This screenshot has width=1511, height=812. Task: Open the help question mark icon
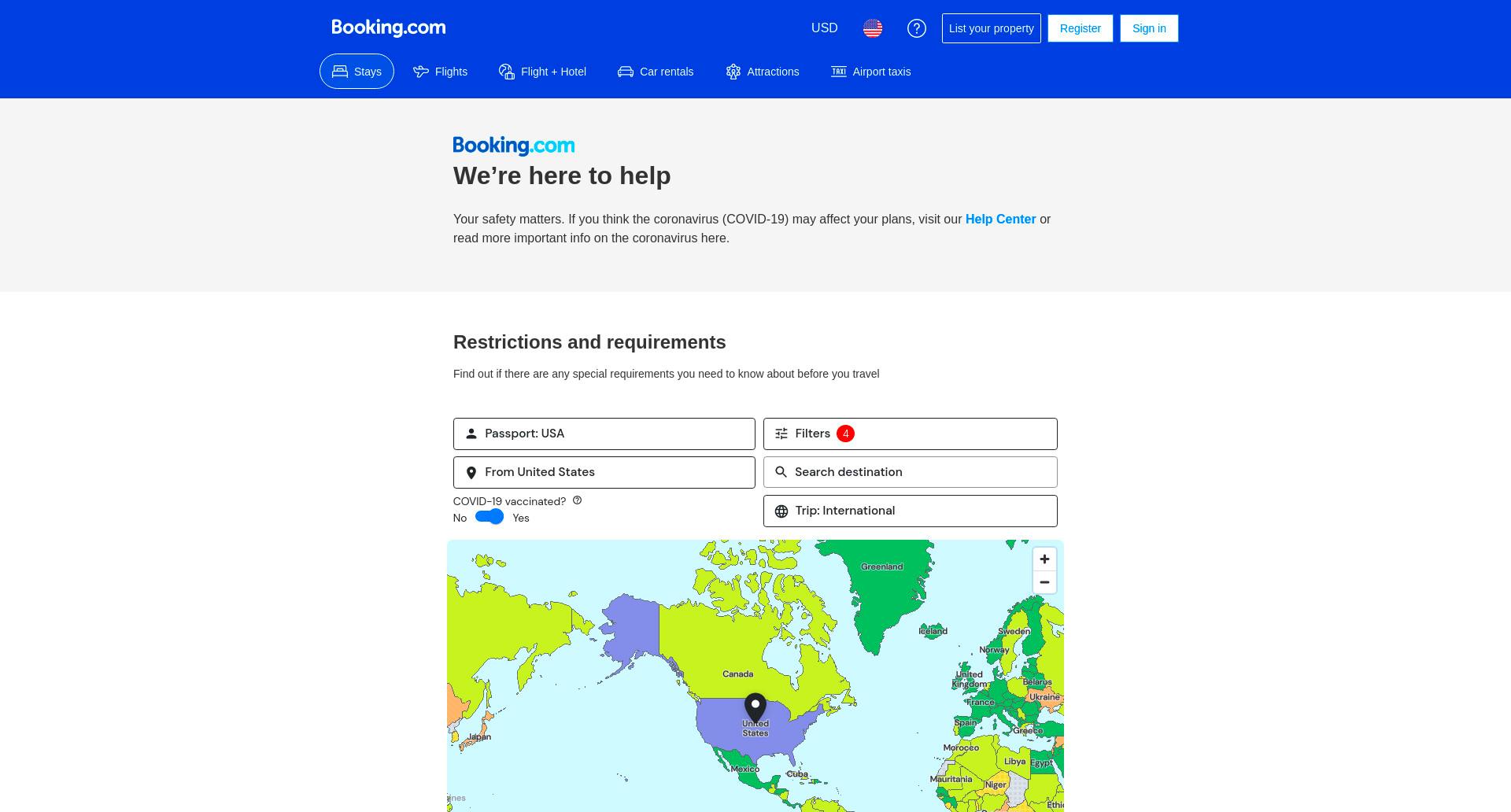(917, 28)
